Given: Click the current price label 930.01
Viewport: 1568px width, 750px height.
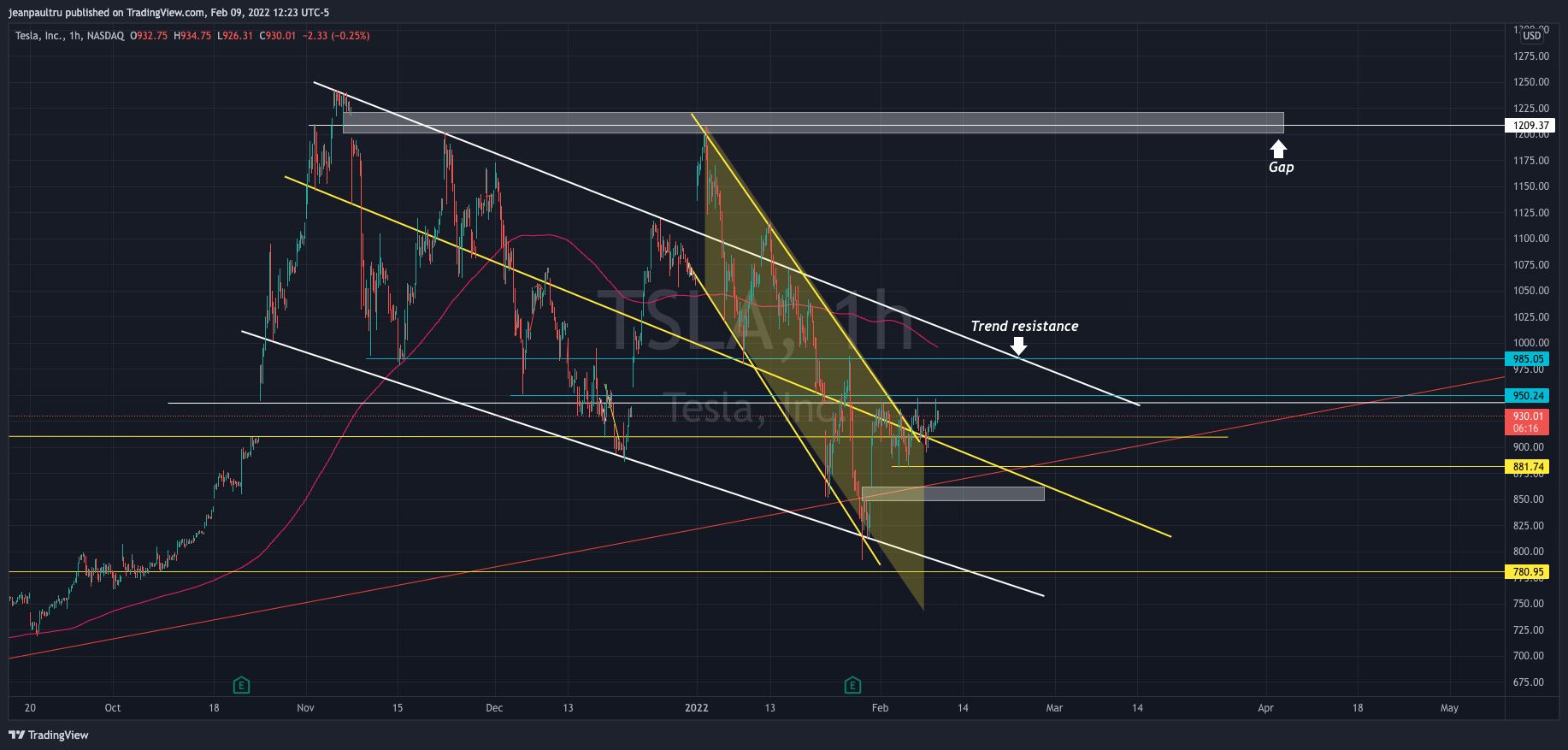Looking at the screenshot, I should click(x=1527, y=422).
